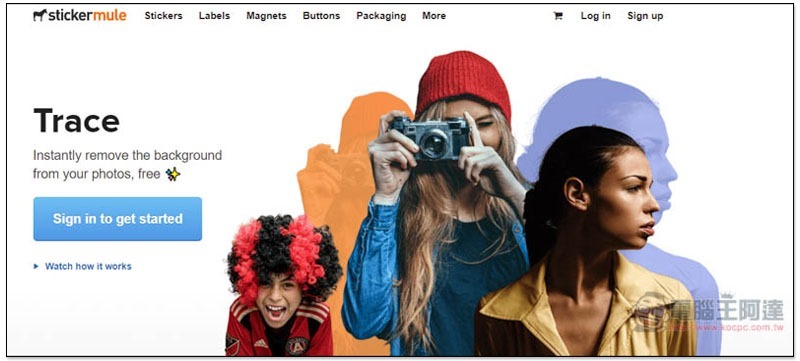Open the Labels menu
800x361 pixels.
point(214,16)
